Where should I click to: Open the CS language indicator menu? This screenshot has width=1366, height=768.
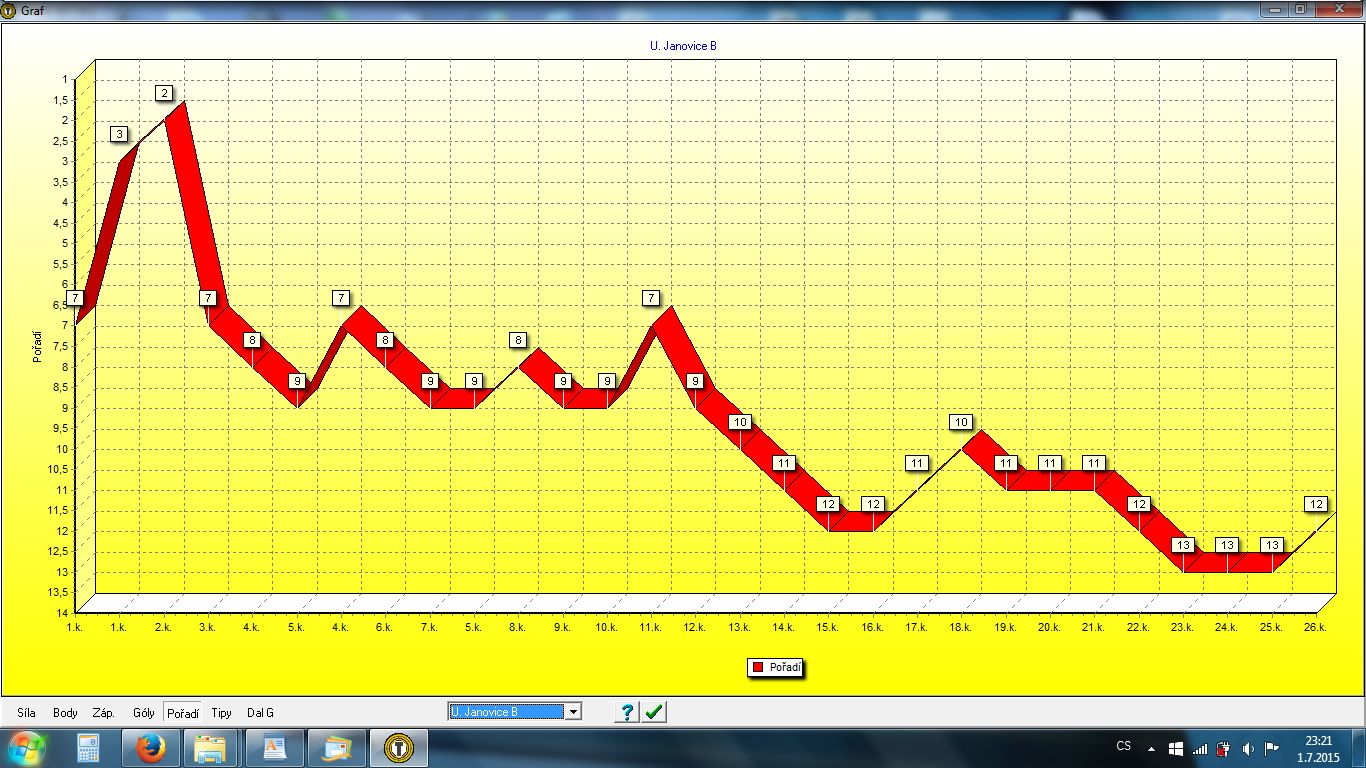1123,746
